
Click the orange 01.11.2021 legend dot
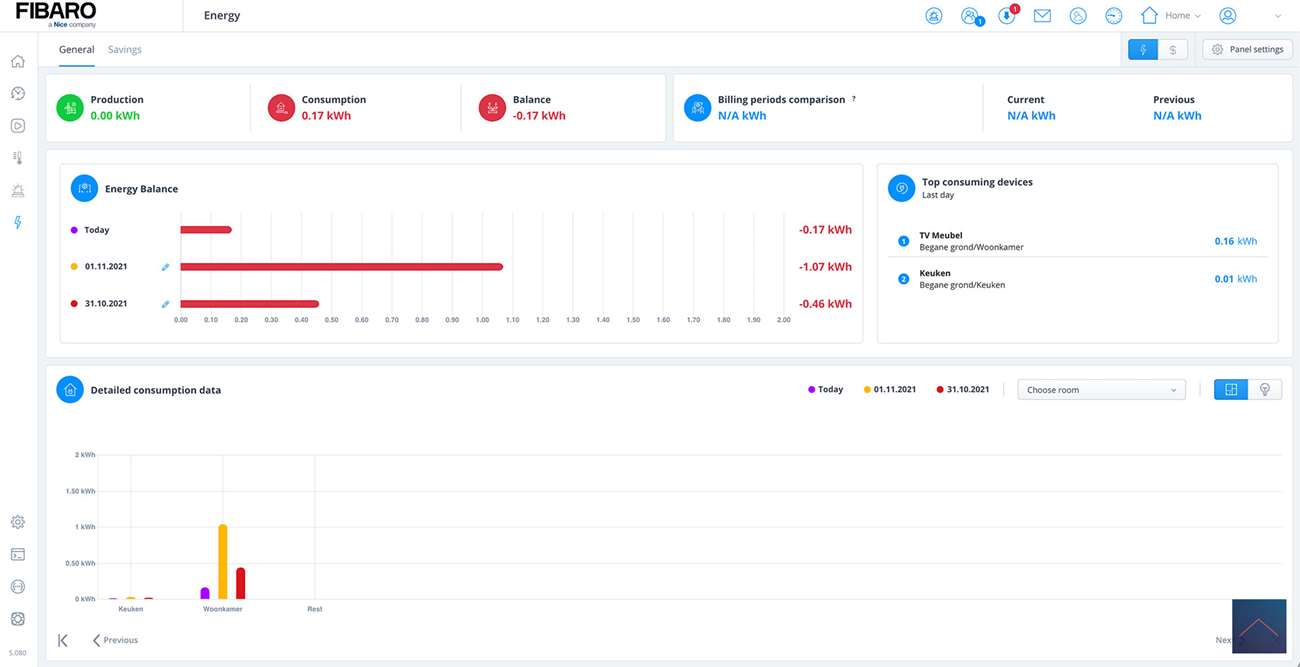click(867, 390)
